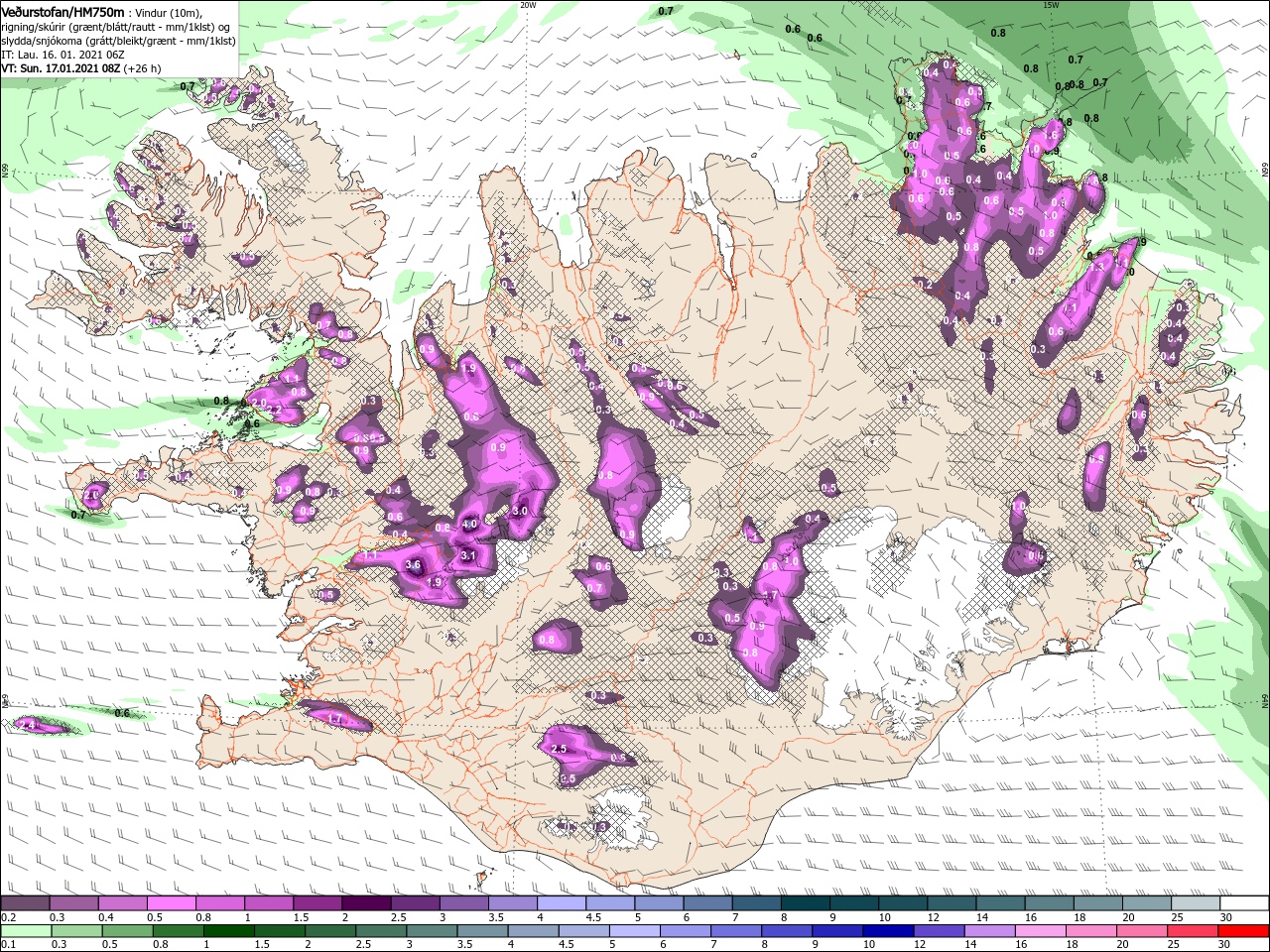Select the dark teal 8 swatch in the snow legend
The height and width of the screenshot is (952, 1270).
point(805,902)
